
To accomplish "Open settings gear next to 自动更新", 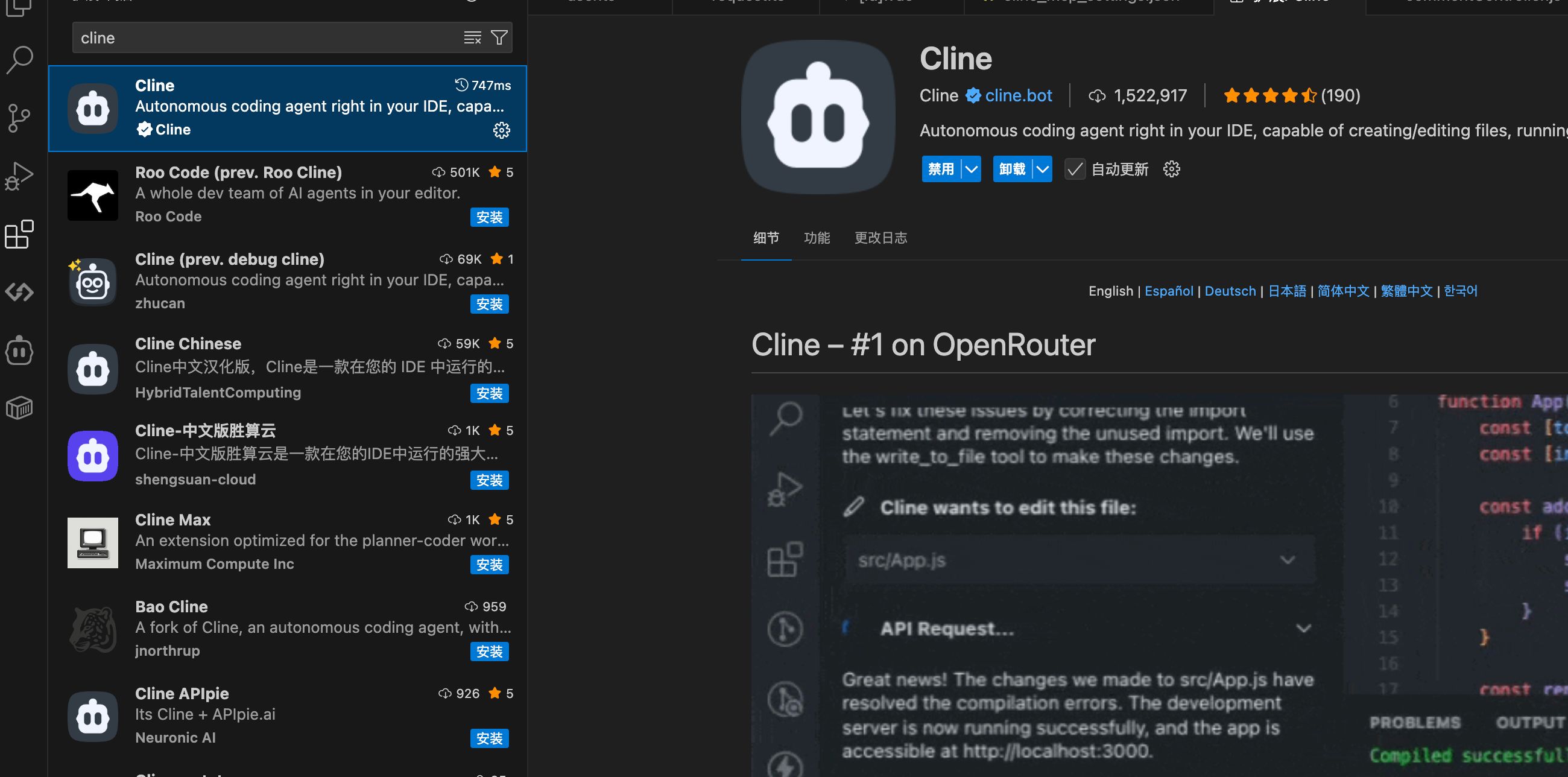I will [1171, 170].
